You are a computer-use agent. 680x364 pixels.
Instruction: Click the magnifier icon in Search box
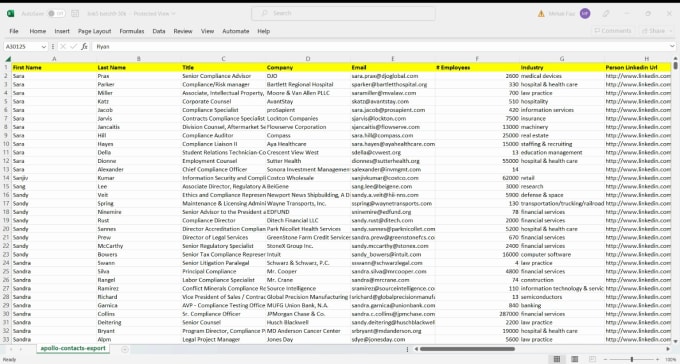click(x=264, y=13)
